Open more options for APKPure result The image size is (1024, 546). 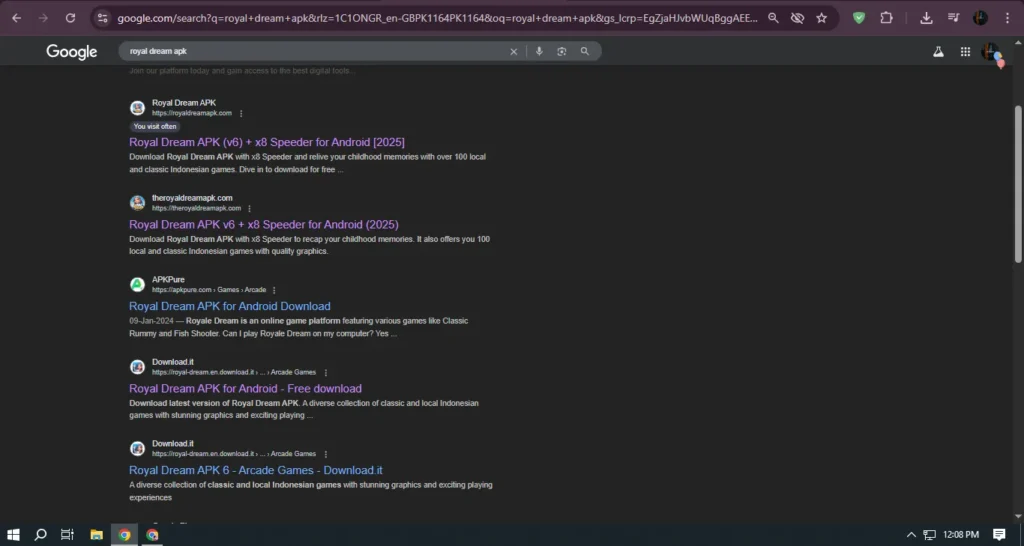click(274, 291)
